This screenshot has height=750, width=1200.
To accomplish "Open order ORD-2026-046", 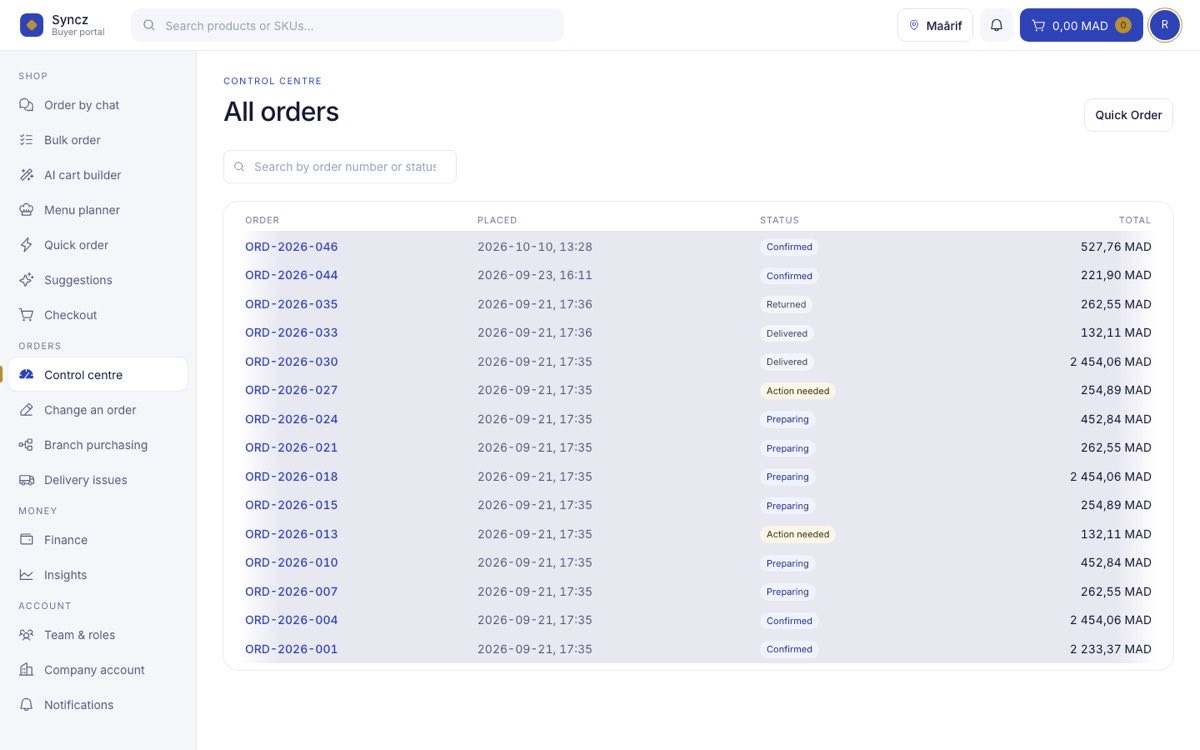I will pyautogui.click(x=292, y=247).
